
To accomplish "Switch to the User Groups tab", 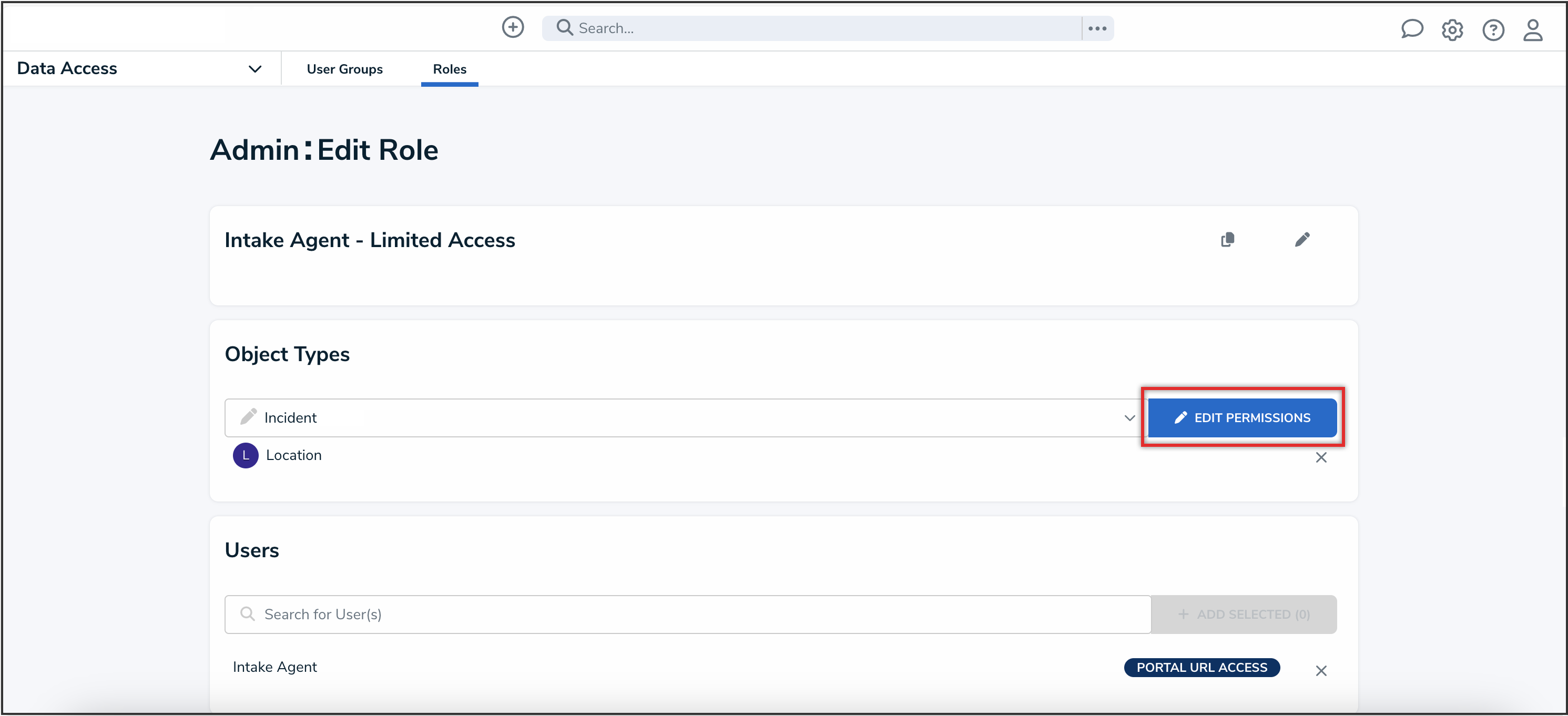I will tap(344, 69).
